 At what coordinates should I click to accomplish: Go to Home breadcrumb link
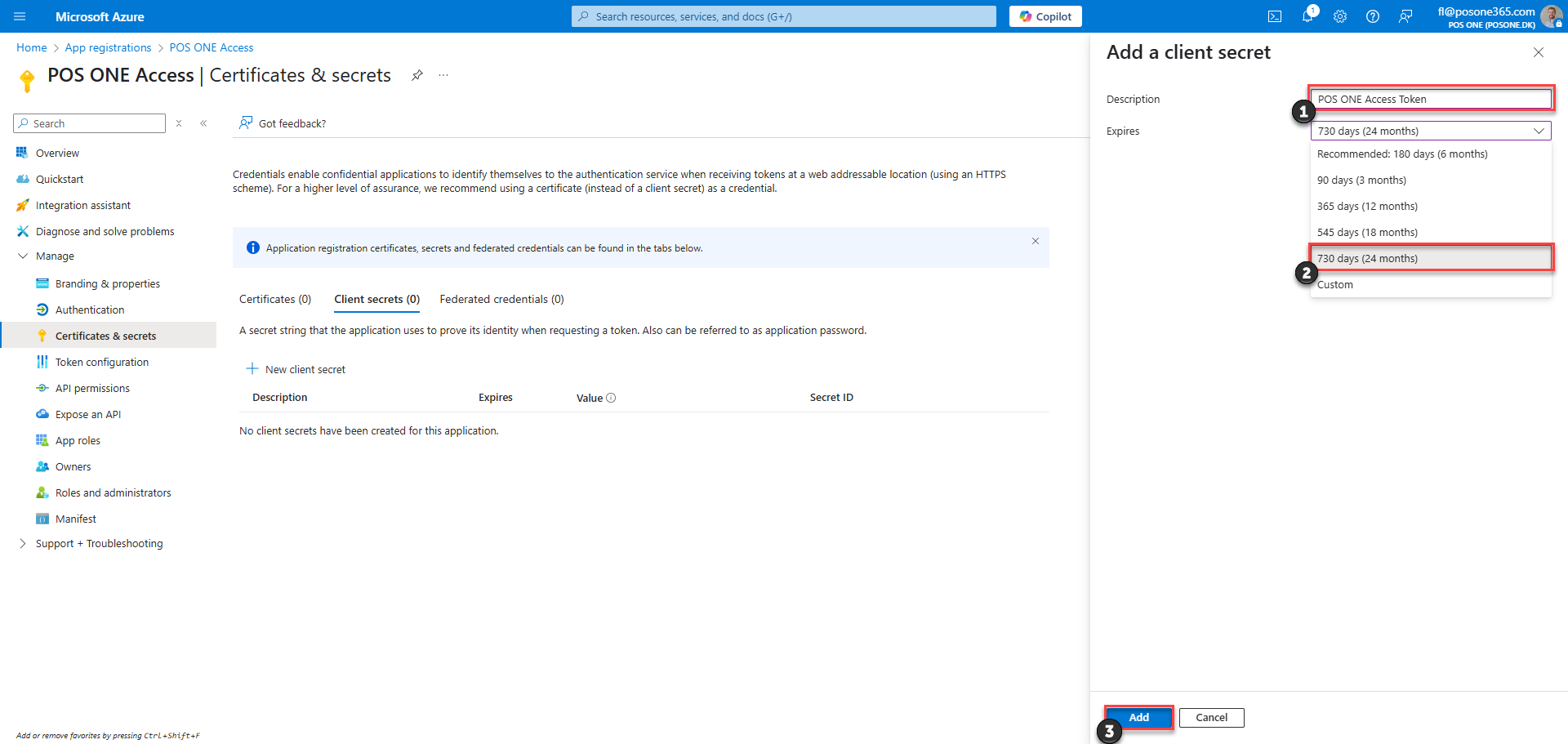tap(32, 47)
